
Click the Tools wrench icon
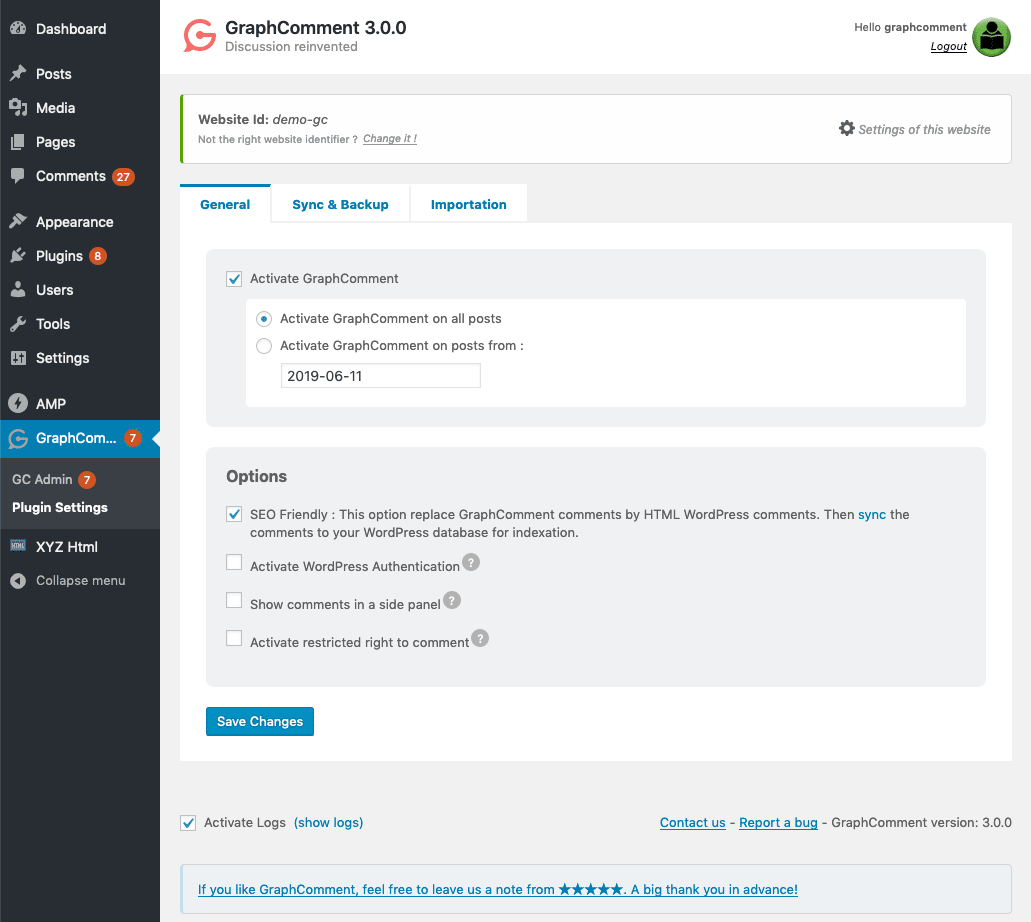click(x=18, y=324)
